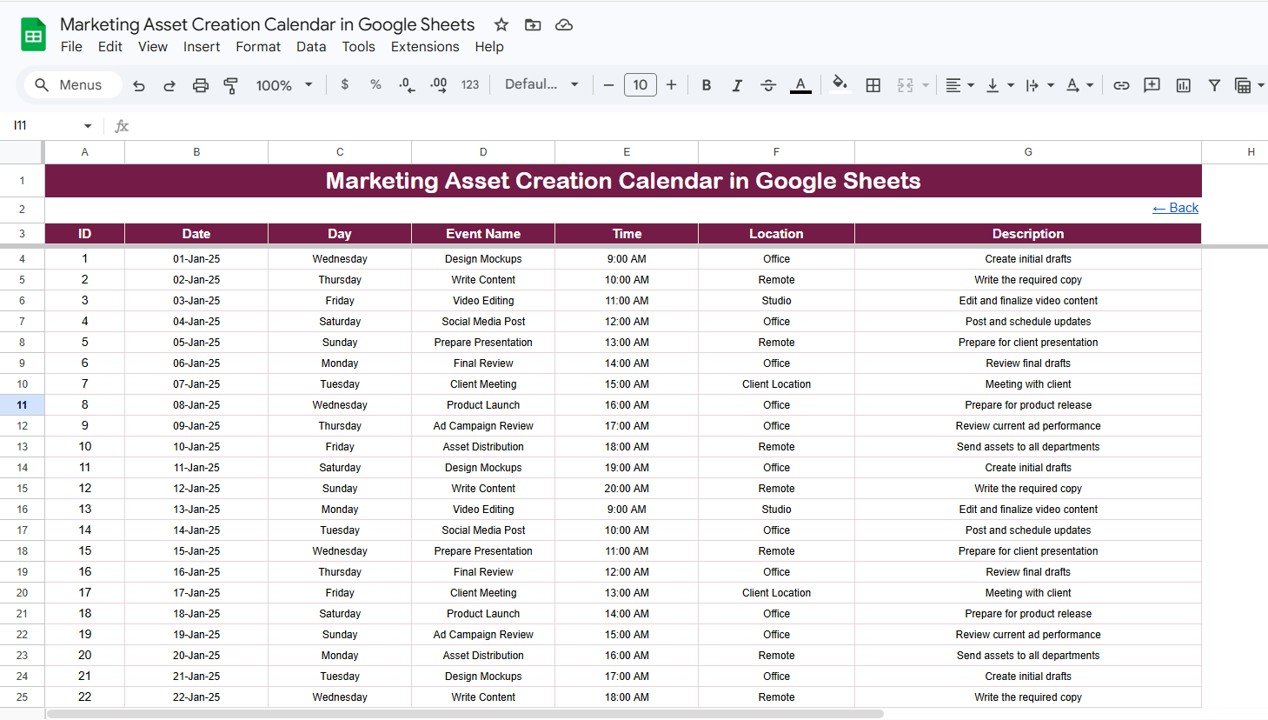Apply percent format icon

click(x=376, y=85)
